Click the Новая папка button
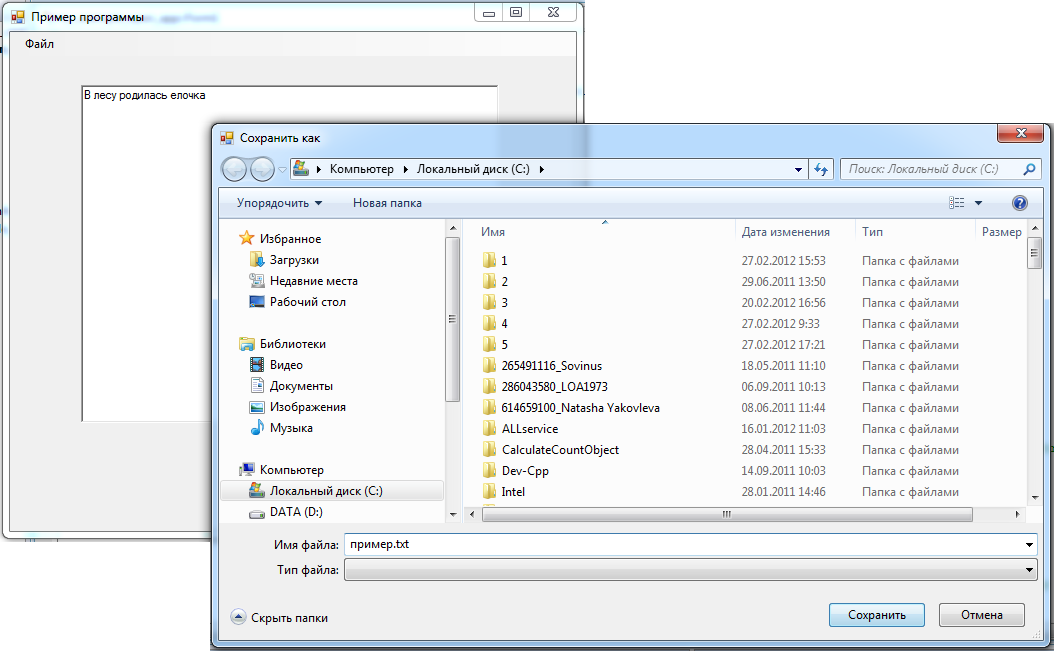The width and height of the screenshot is (1054, 651). click(x=387, y=203)
